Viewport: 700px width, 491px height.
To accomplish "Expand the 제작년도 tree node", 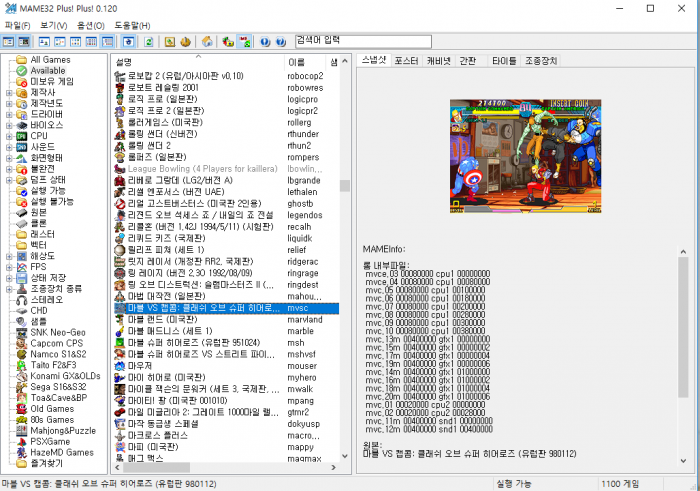I will point(9,104).
